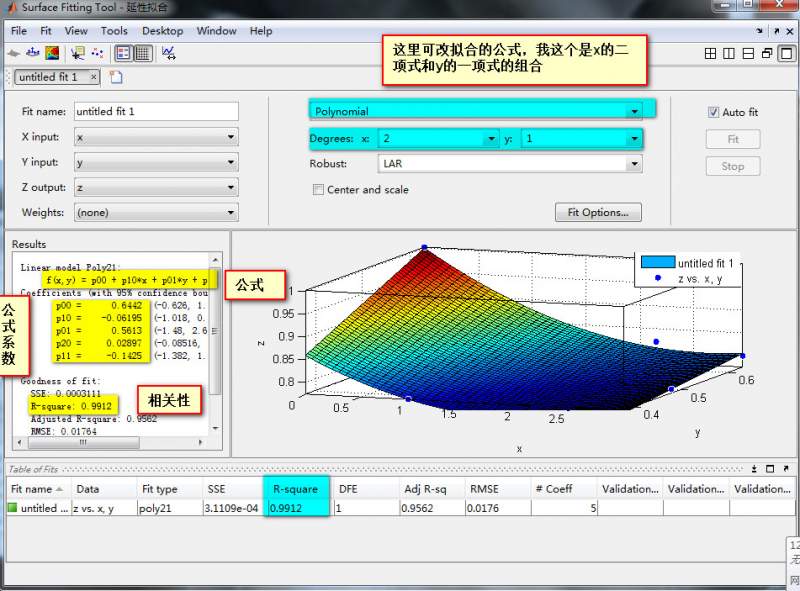Screen dimensions: 800x591
Task: Change the x degree dropdown set to 2
Action: point(439,138)
